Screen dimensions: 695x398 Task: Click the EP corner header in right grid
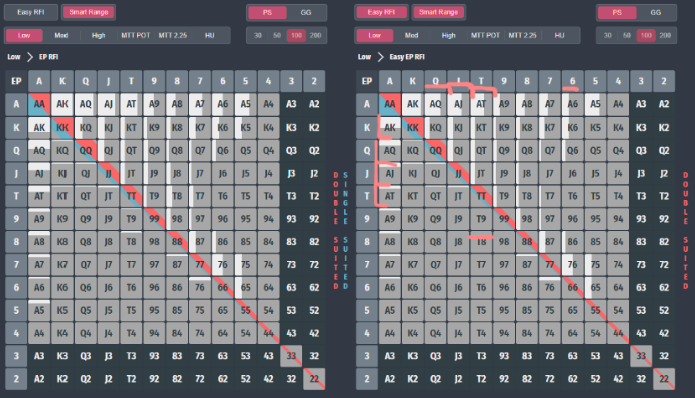tap(367, 81)
